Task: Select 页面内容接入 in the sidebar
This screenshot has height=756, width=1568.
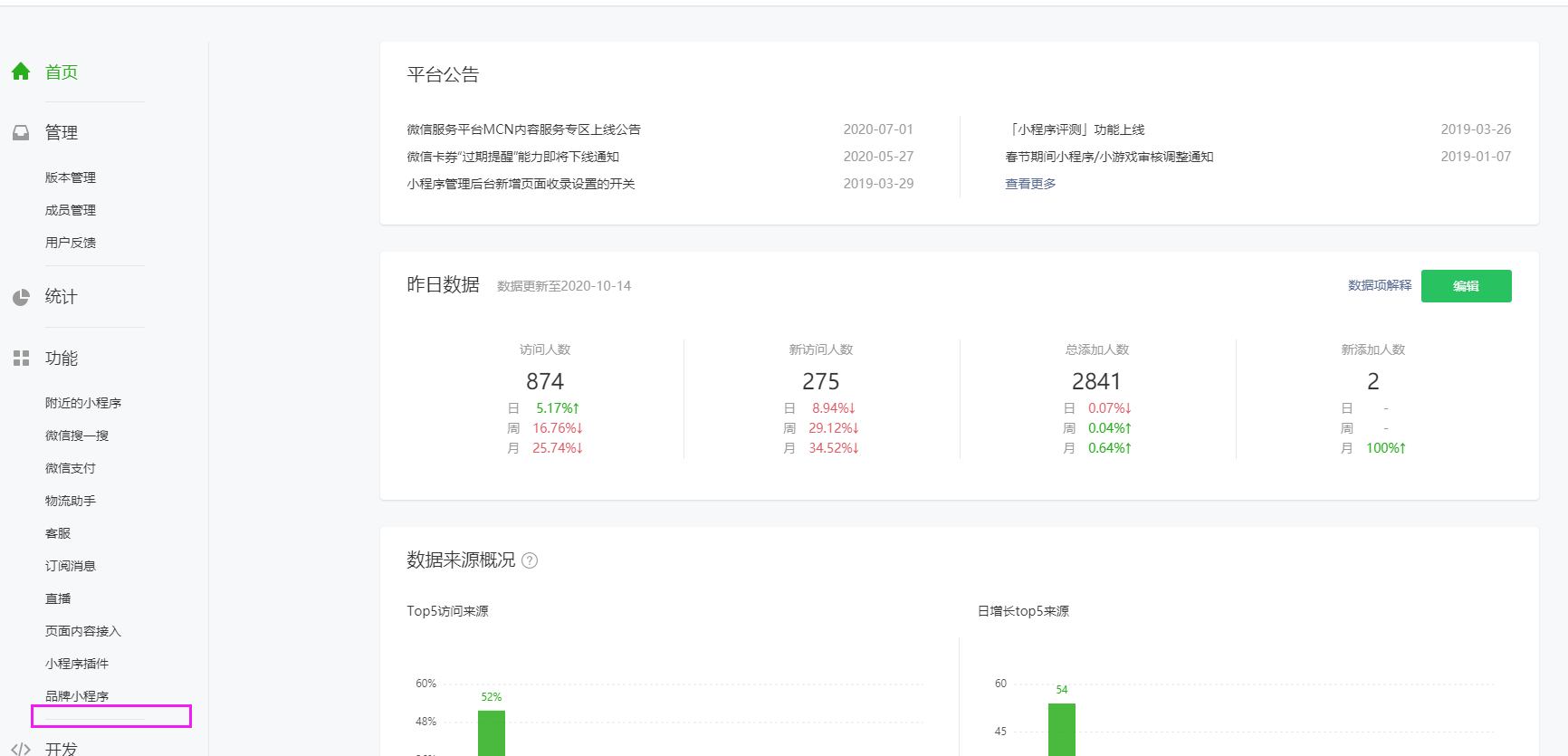Action: [83, 631]
